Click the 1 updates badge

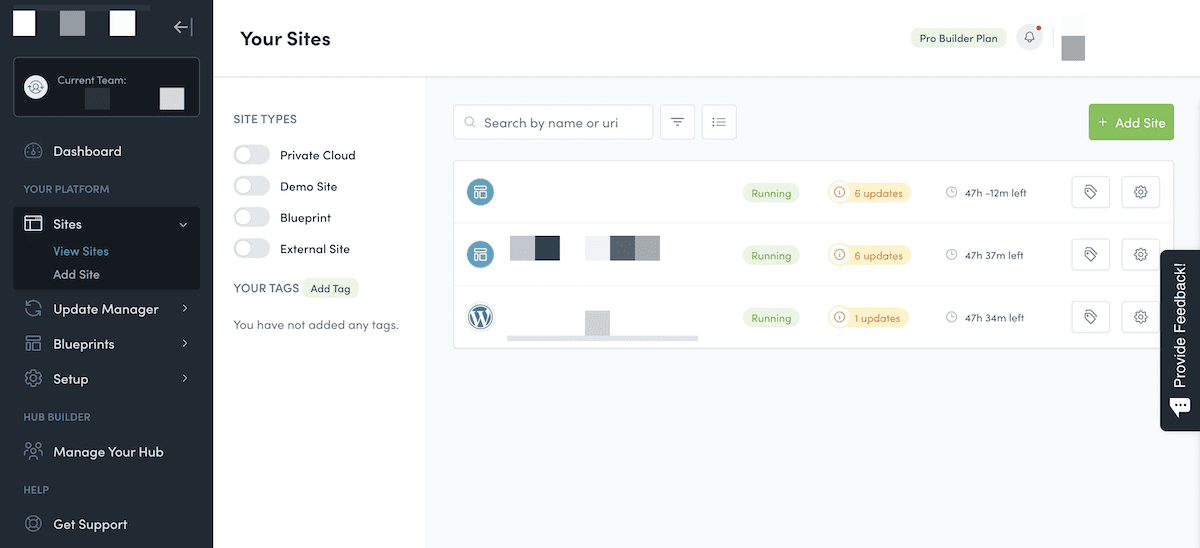tap(870, 318)
